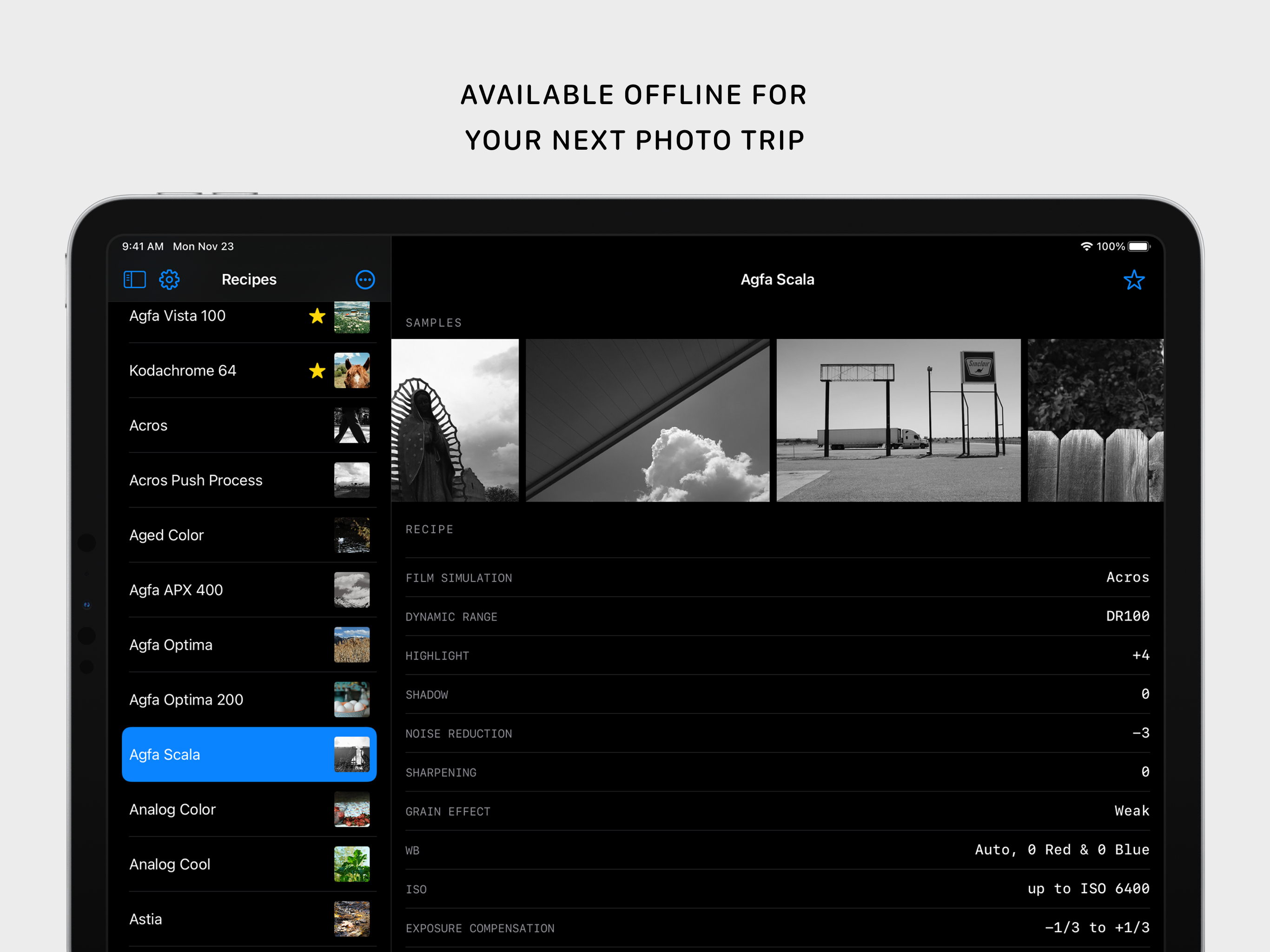Click the Agfa Optima thumbnail image

pos(351,645)
